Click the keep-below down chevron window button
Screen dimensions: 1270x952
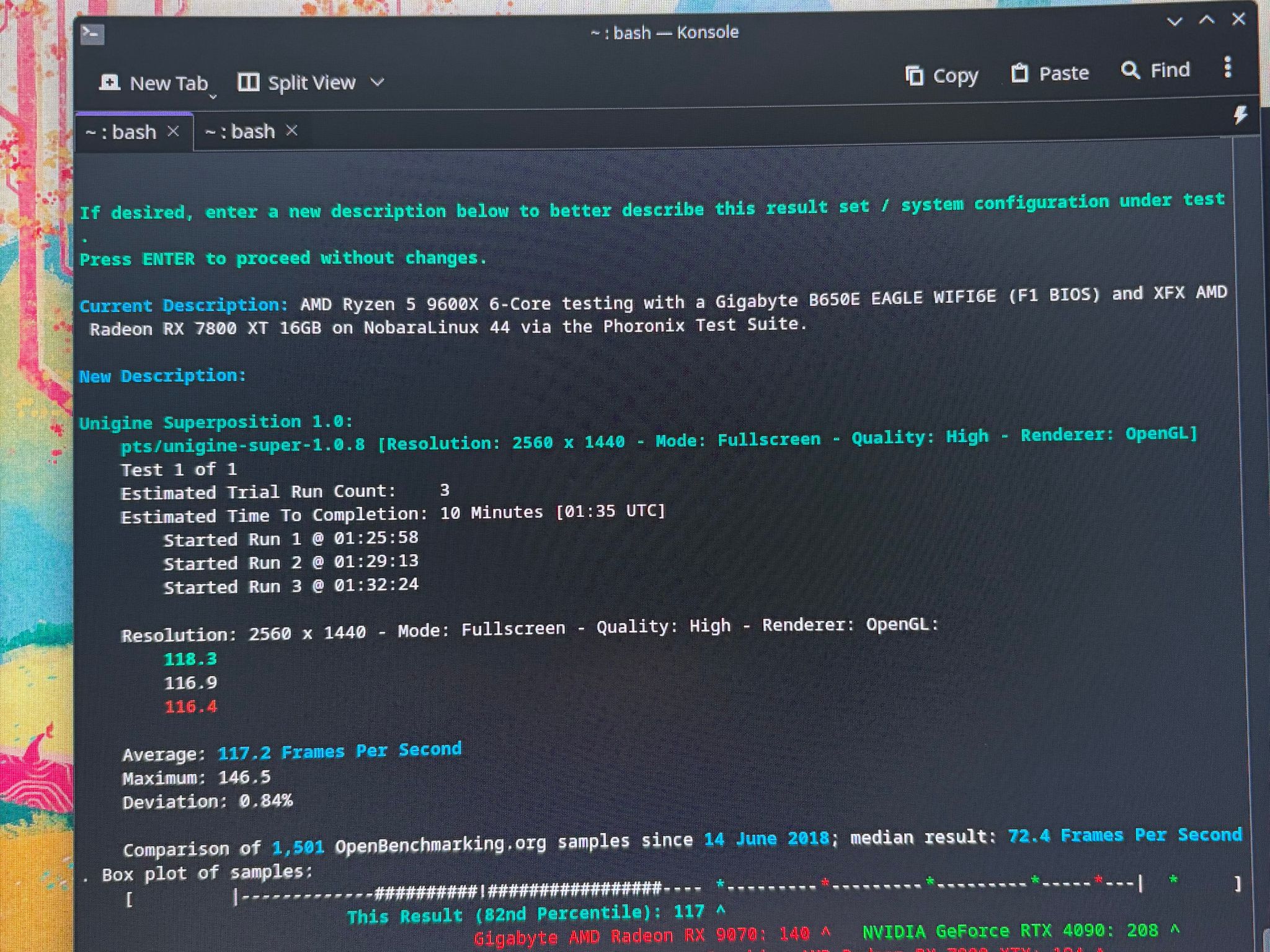[1174, 22]
